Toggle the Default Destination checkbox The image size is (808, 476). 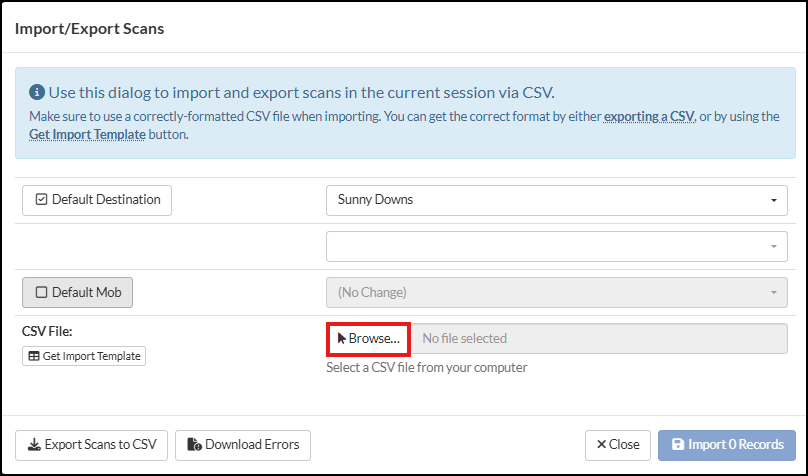[x=42, y=200]
